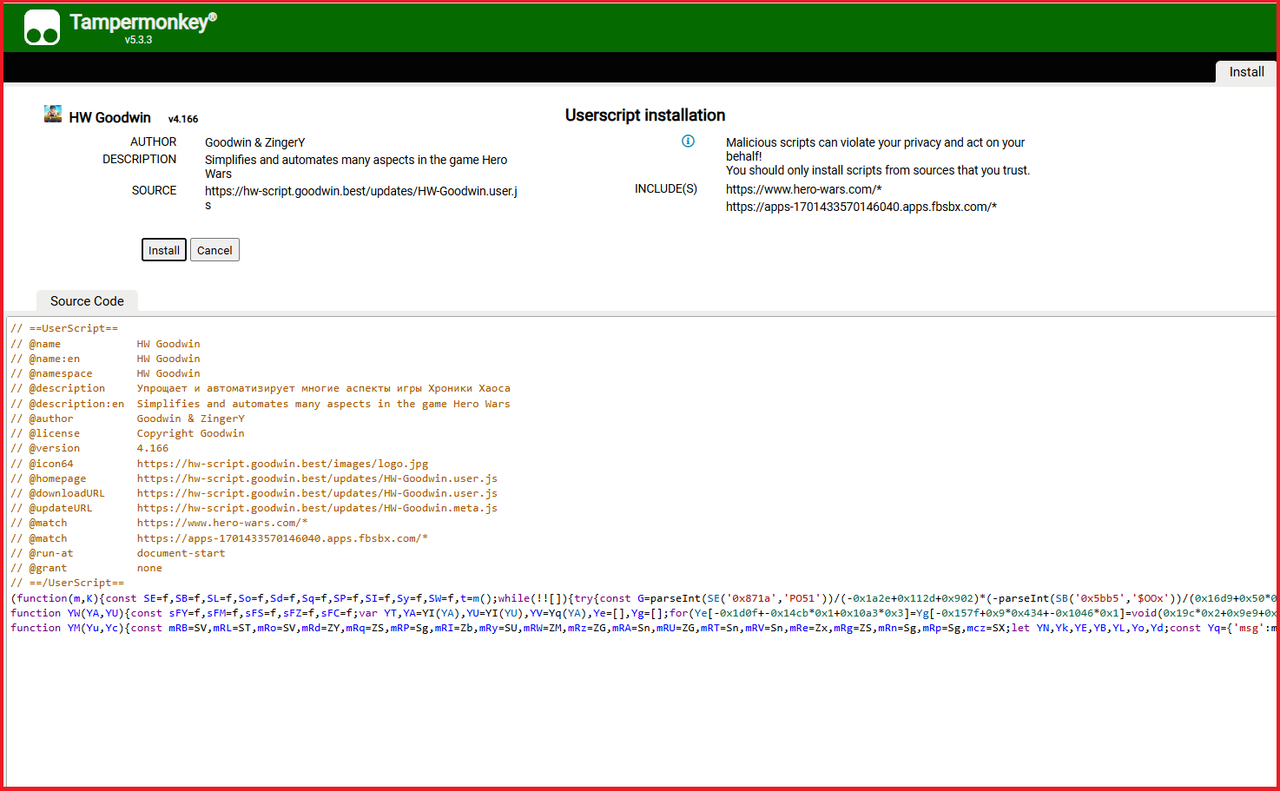
Task: Click the @downloadURL line
Action: tap(254, 493)
